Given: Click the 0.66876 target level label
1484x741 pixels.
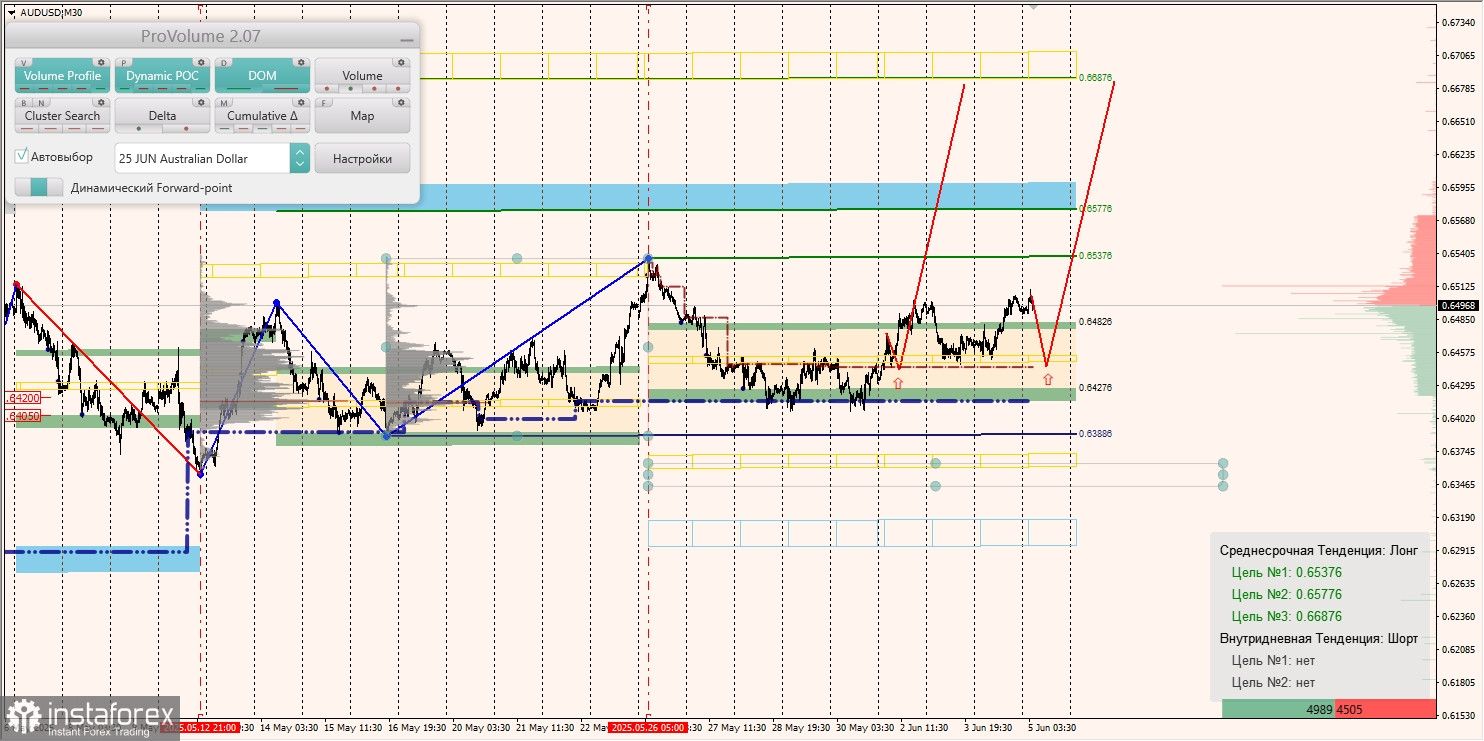Looking at the screenshot, I should click(1096, 77).
